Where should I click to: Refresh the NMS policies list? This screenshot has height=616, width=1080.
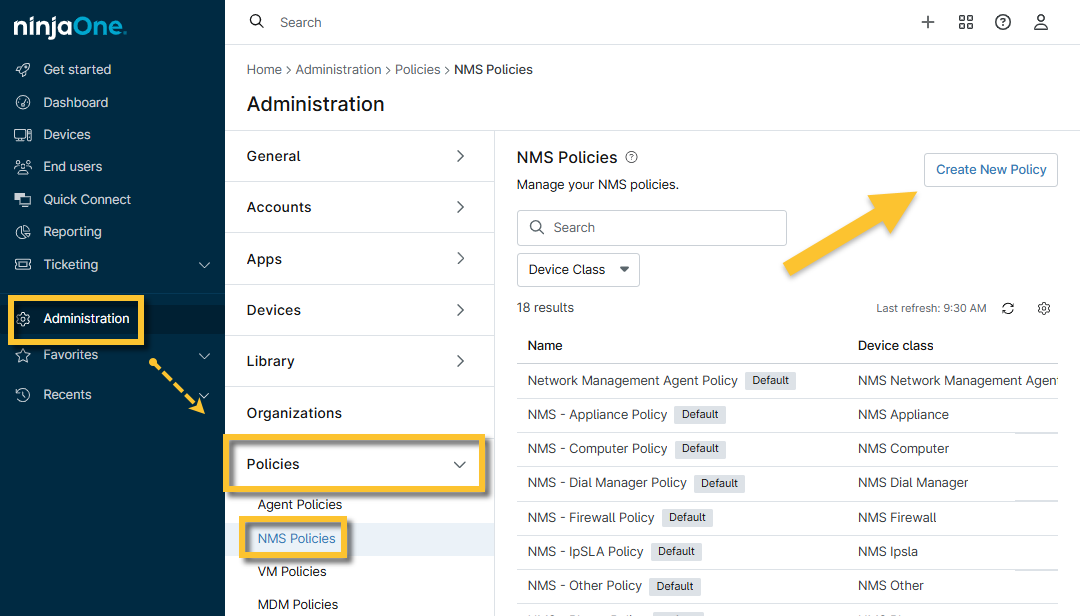pyautogui.click(x=1008, y=308)
